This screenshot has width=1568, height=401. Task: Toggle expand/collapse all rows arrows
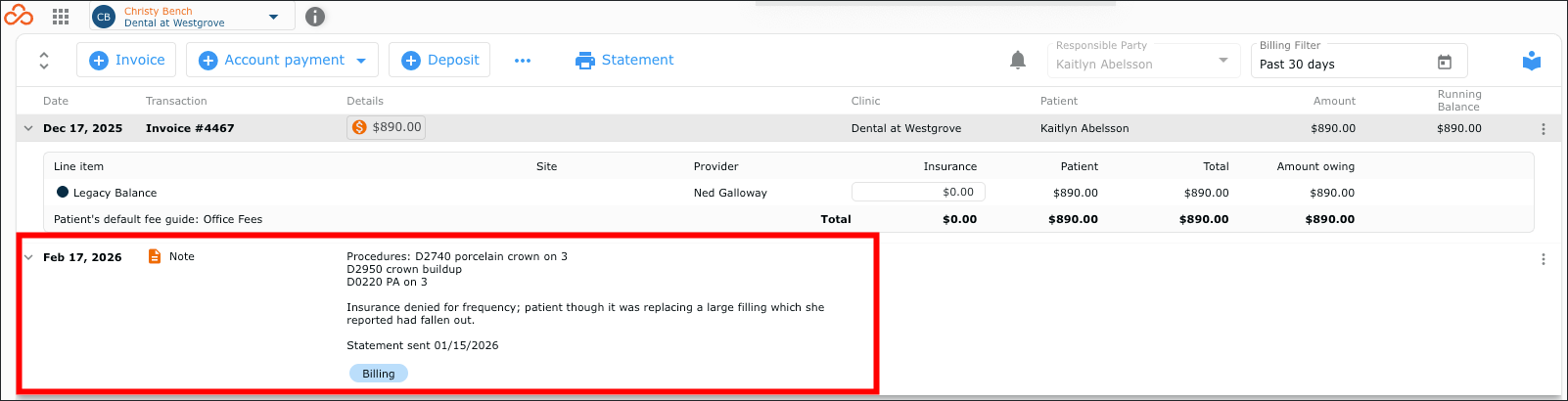pos(44,60)
